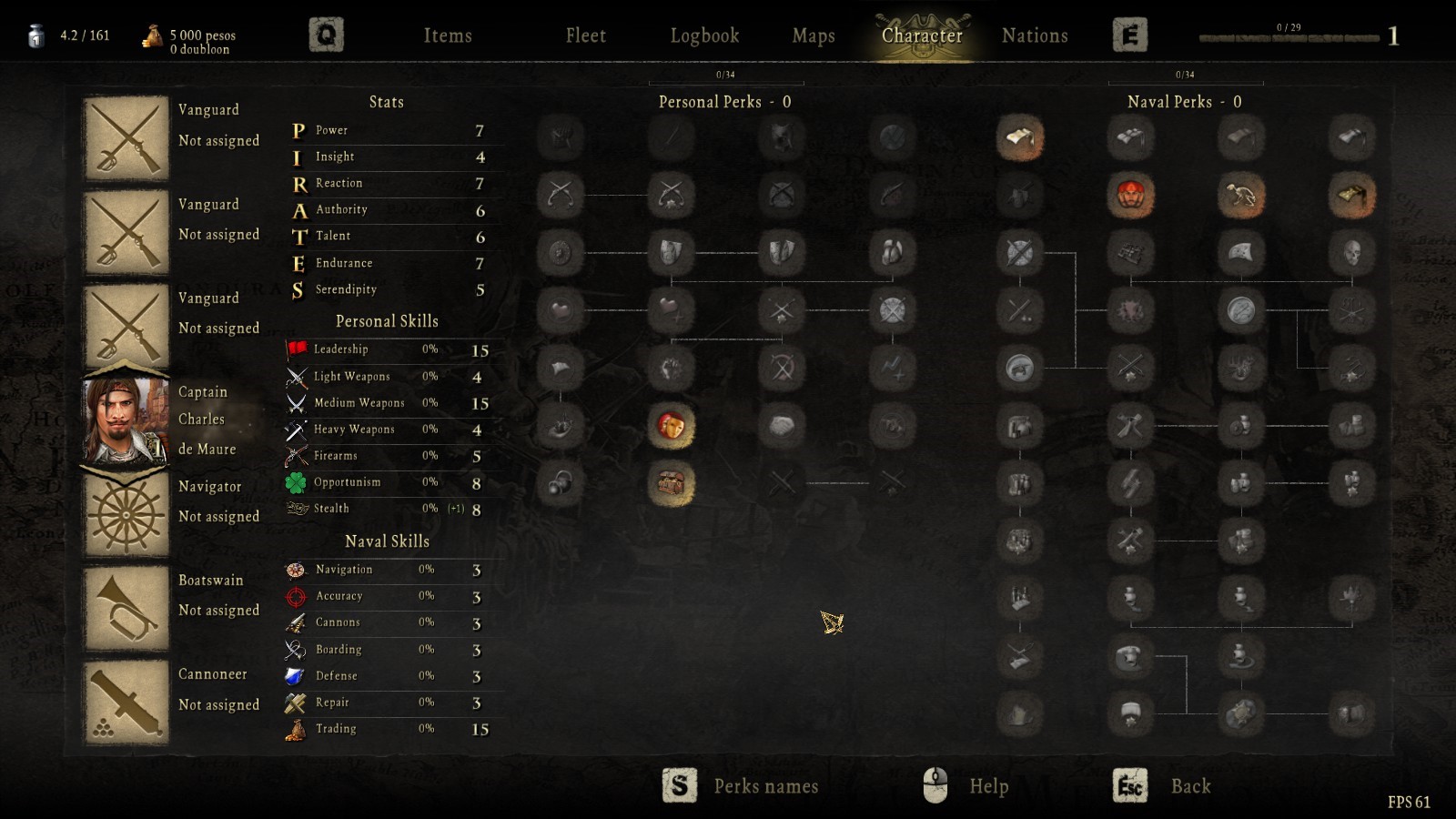The width and height of the screenshot is (1456, 819).
Task: Switch to the Items tab
Action: (x=448, y=35)
